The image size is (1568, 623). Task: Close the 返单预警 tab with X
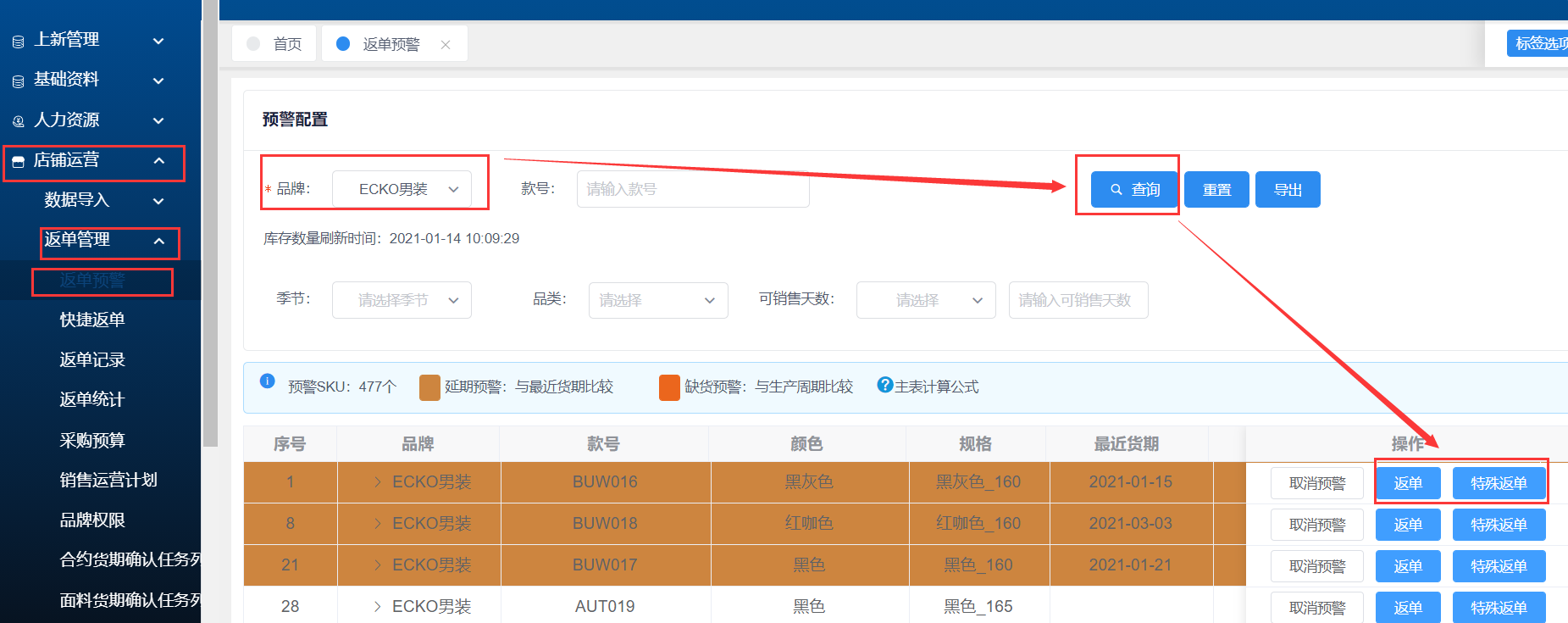click(446, 45)
